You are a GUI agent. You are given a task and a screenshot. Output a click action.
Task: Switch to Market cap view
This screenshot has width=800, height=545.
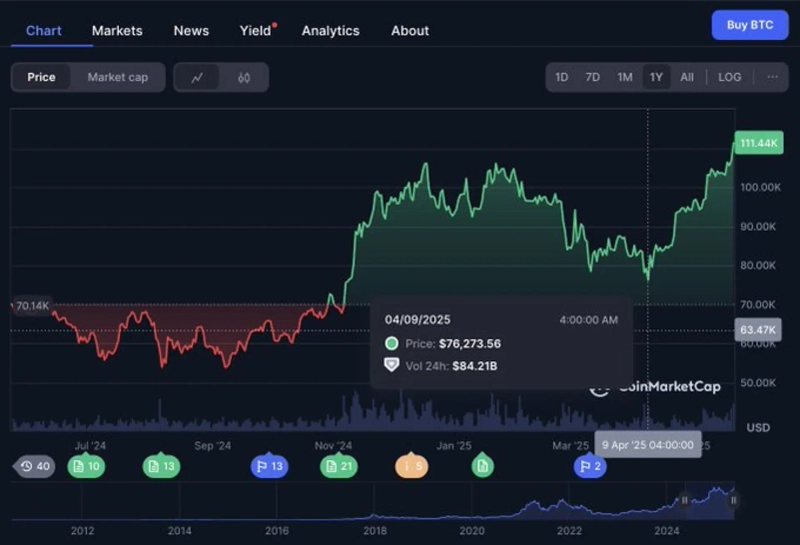click(117, 77)
